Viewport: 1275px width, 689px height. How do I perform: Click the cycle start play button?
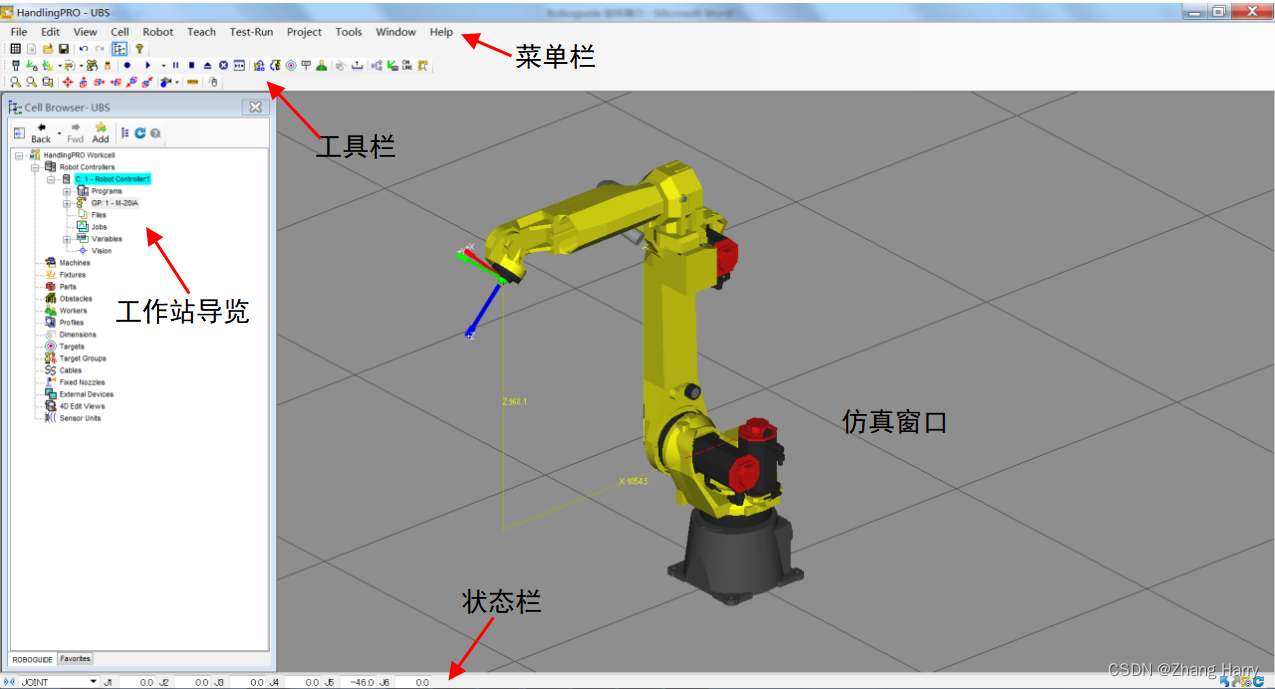(x=148, y=65)
